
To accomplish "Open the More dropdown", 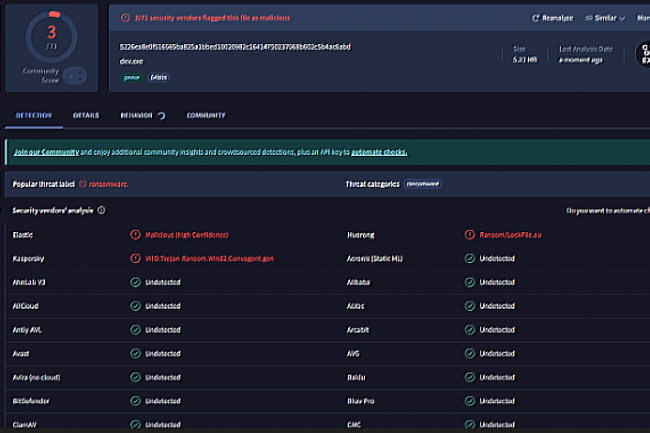I will pyautogui.click(x=641, y=18).
